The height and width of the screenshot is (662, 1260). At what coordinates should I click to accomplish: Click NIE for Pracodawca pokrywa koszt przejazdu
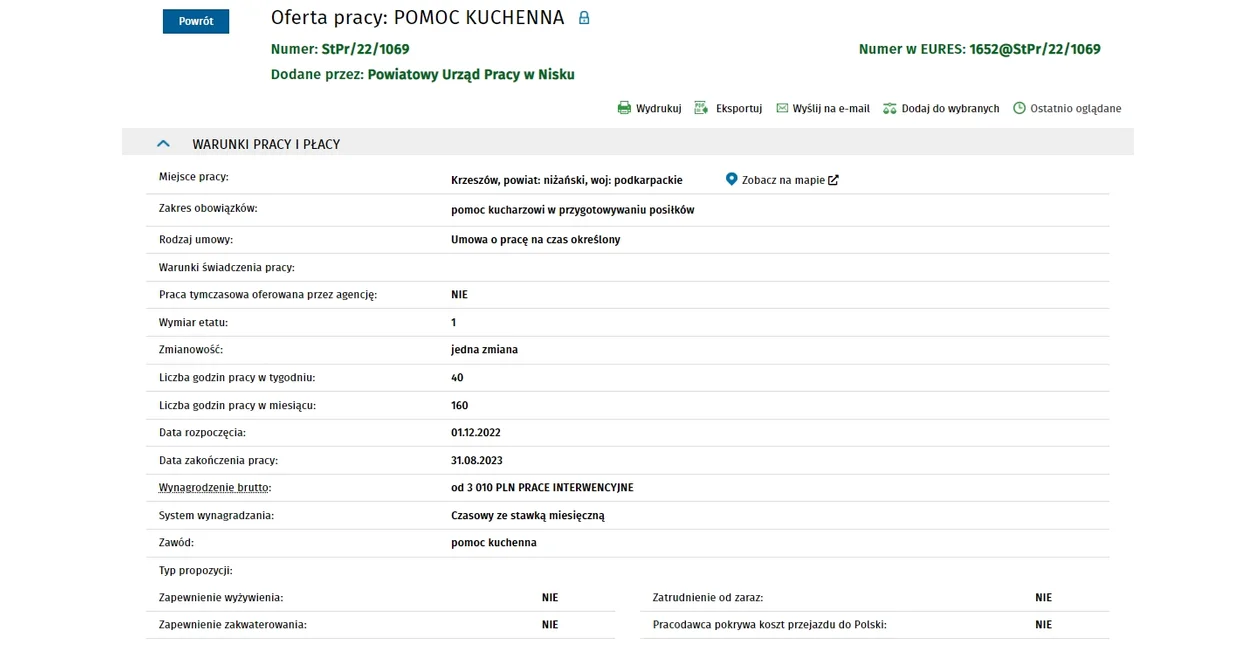(x=1043, y=625)
